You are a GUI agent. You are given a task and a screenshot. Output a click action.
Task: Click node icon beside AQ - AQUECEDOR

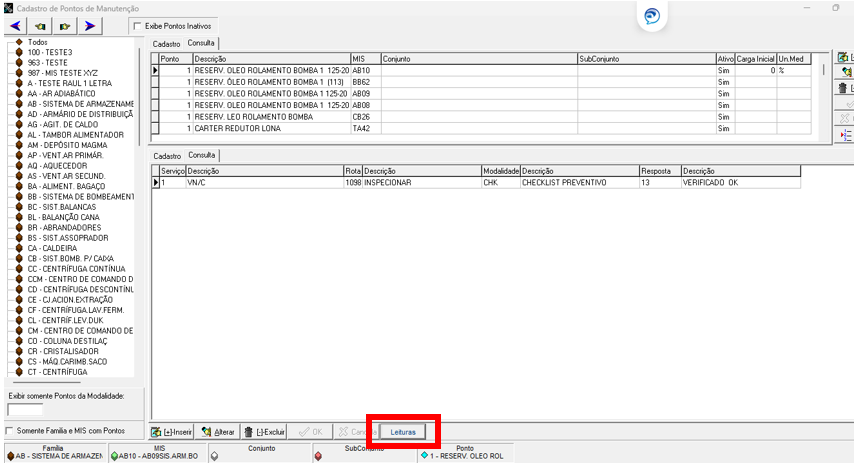click(19, 166)
